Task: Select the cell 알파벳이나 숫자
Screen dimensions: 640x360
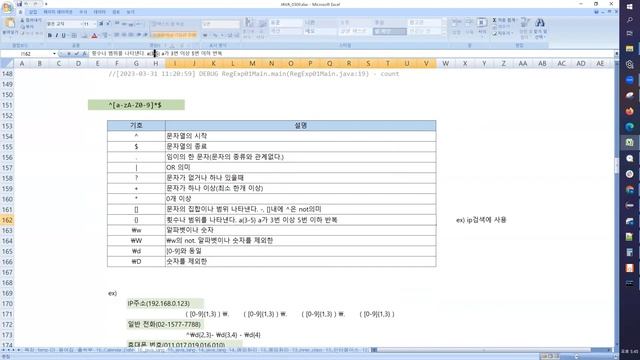Action: (x=301, y=230)
